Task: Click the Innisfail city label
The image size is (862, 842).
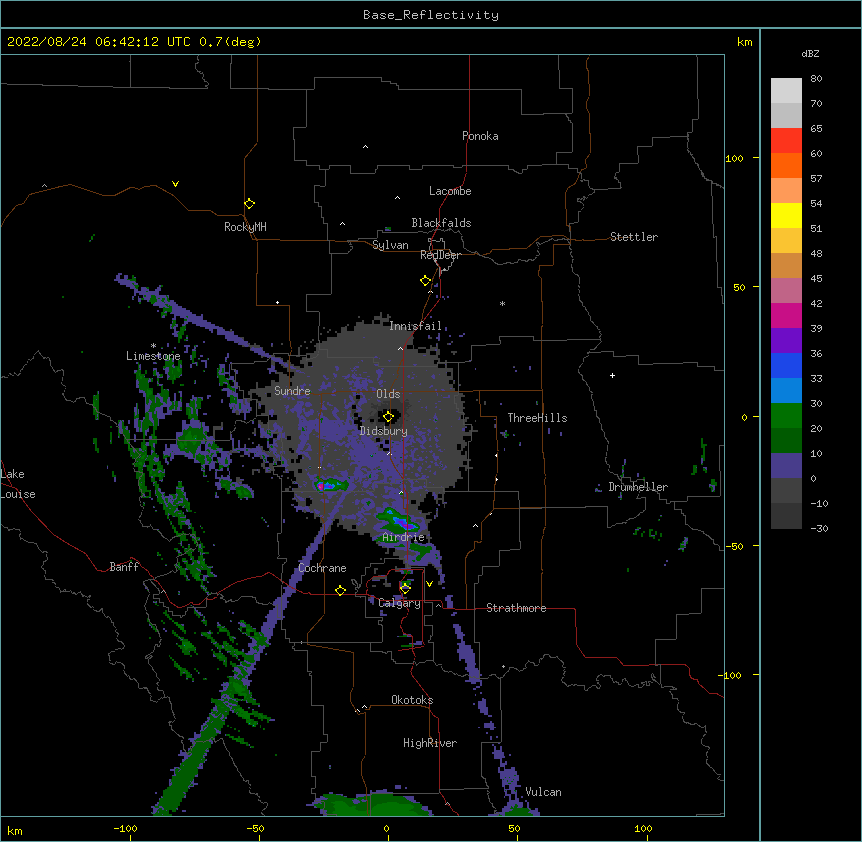Action: tap(415, 326)
